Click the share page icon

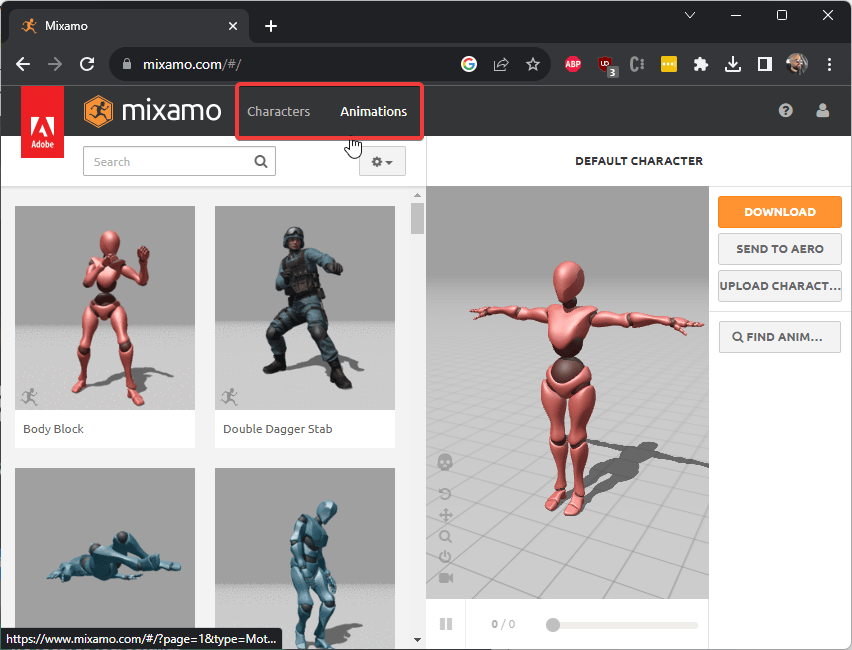[x=500, y=64]
